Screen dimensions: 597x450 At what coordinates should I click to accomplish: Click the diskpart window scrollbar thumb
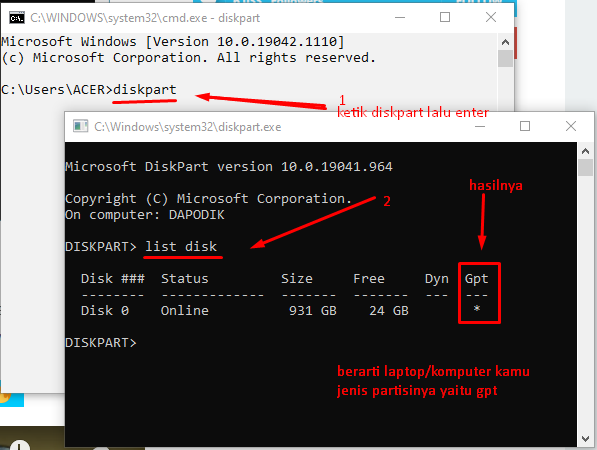tap(585, 168)
